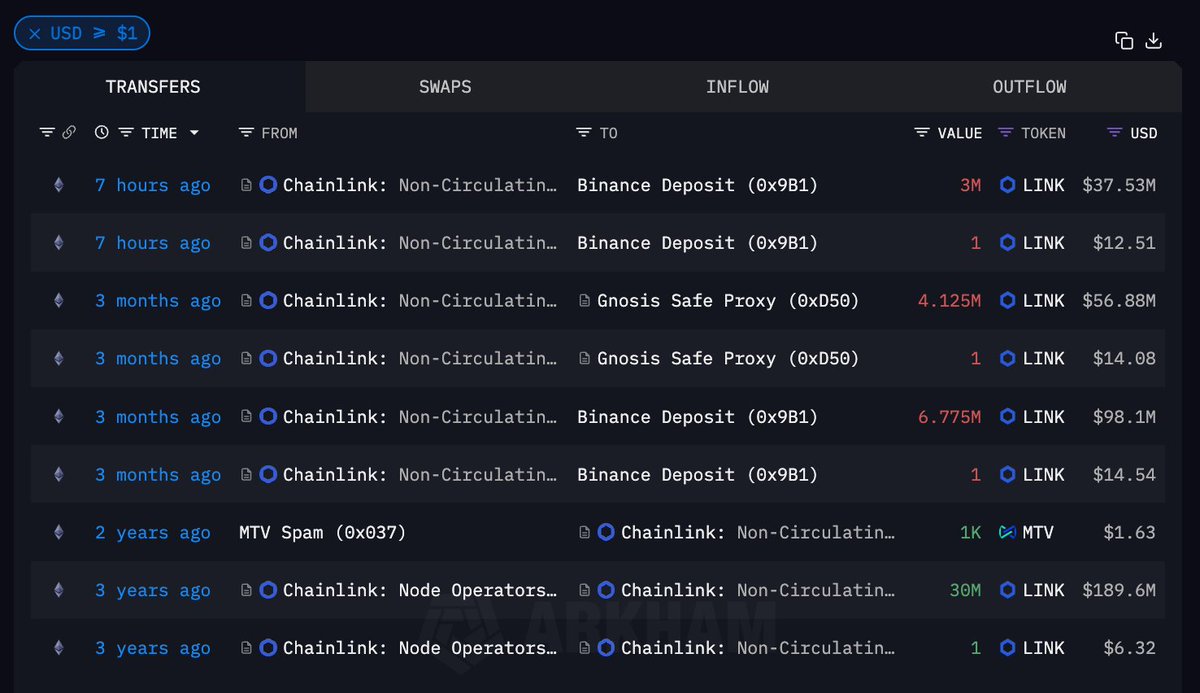Click the Ethereum icon in the MTV Spam row
The width and height of the screenshot is (1200, 693).
[x=58, y=533]
